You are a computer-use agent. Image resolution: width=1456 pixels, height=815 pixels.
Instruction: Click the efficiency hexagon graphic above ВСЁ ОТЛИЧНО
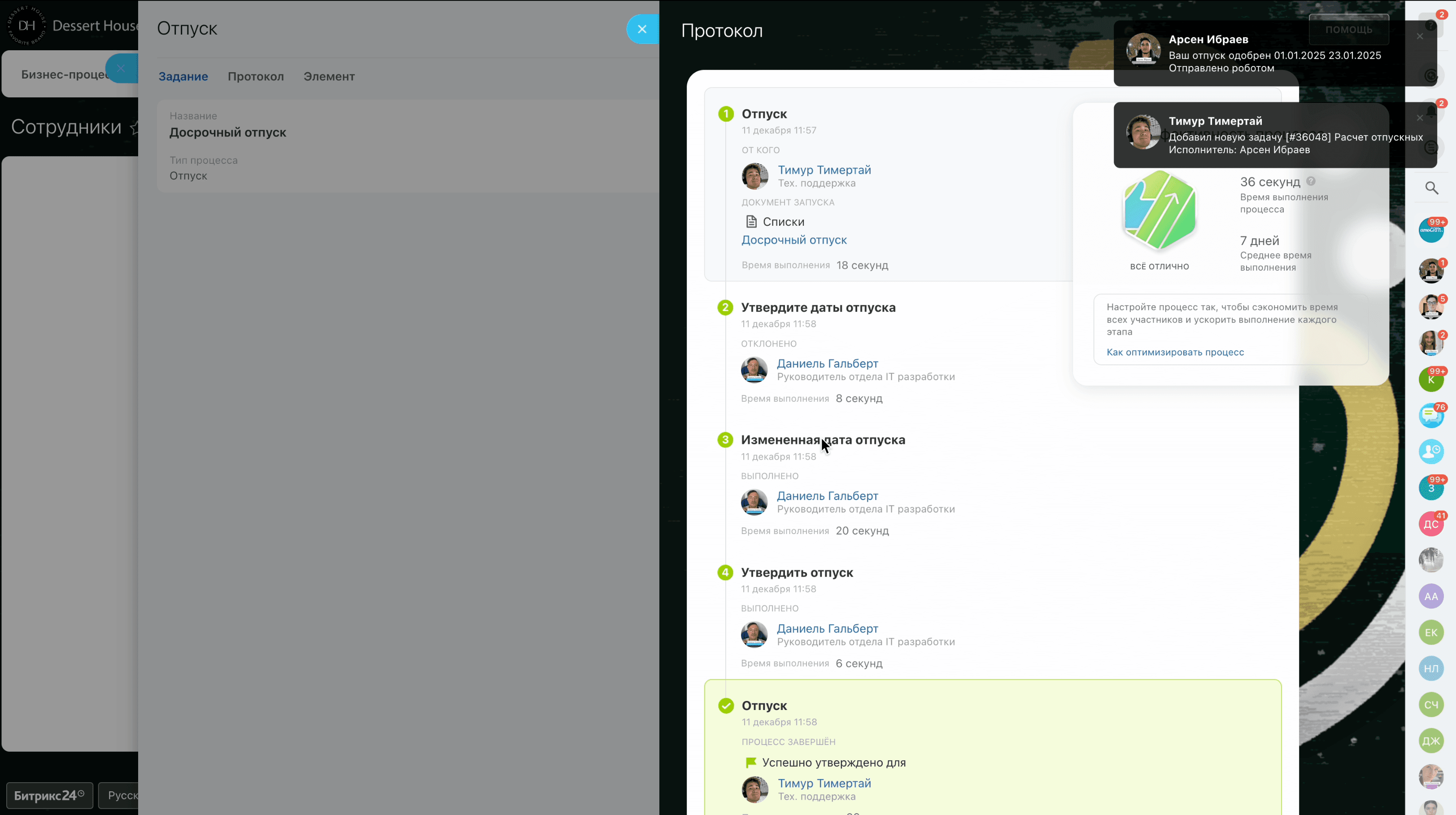point(1160,210)
